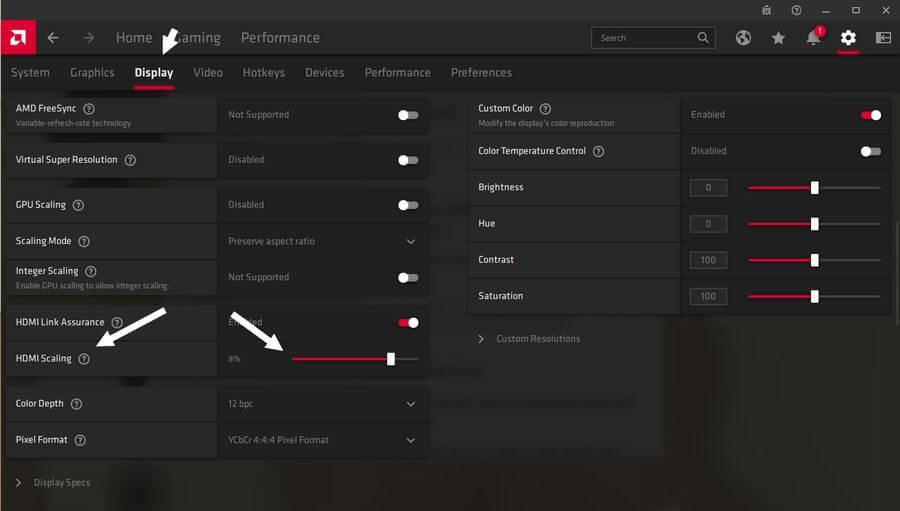Open top-level Performance menu
The height and width of the screenshot is (511, 900).
click(280, 38)
